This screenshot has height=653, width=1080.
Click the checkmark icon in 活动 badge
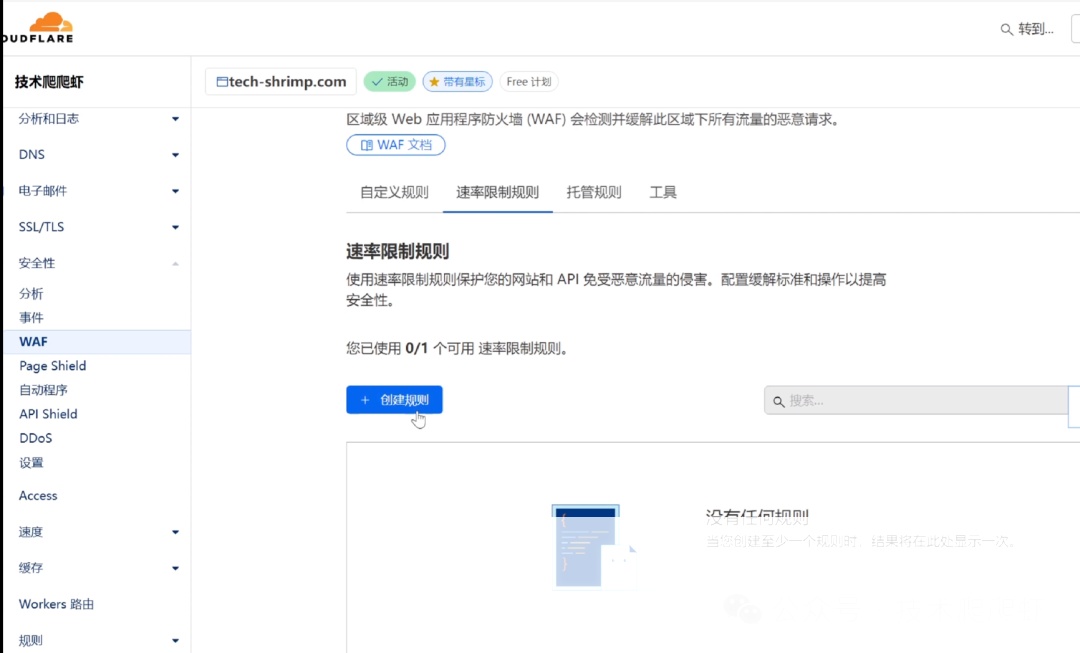pyautogui.click(x=377, y=82)
